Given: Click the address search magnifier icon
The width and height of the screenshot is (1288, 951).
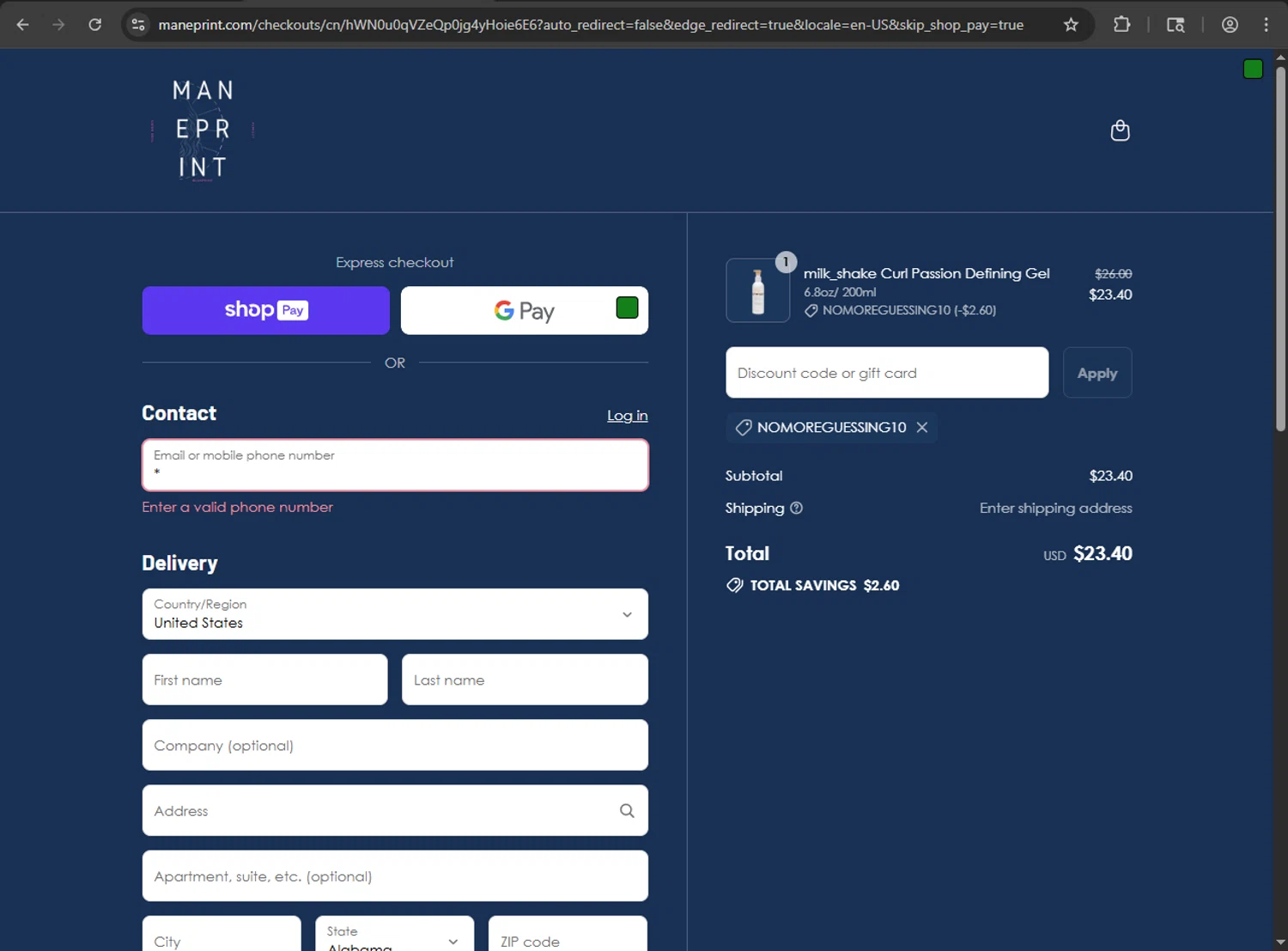Looking at the screenshot, I should [x=627, y=810].
